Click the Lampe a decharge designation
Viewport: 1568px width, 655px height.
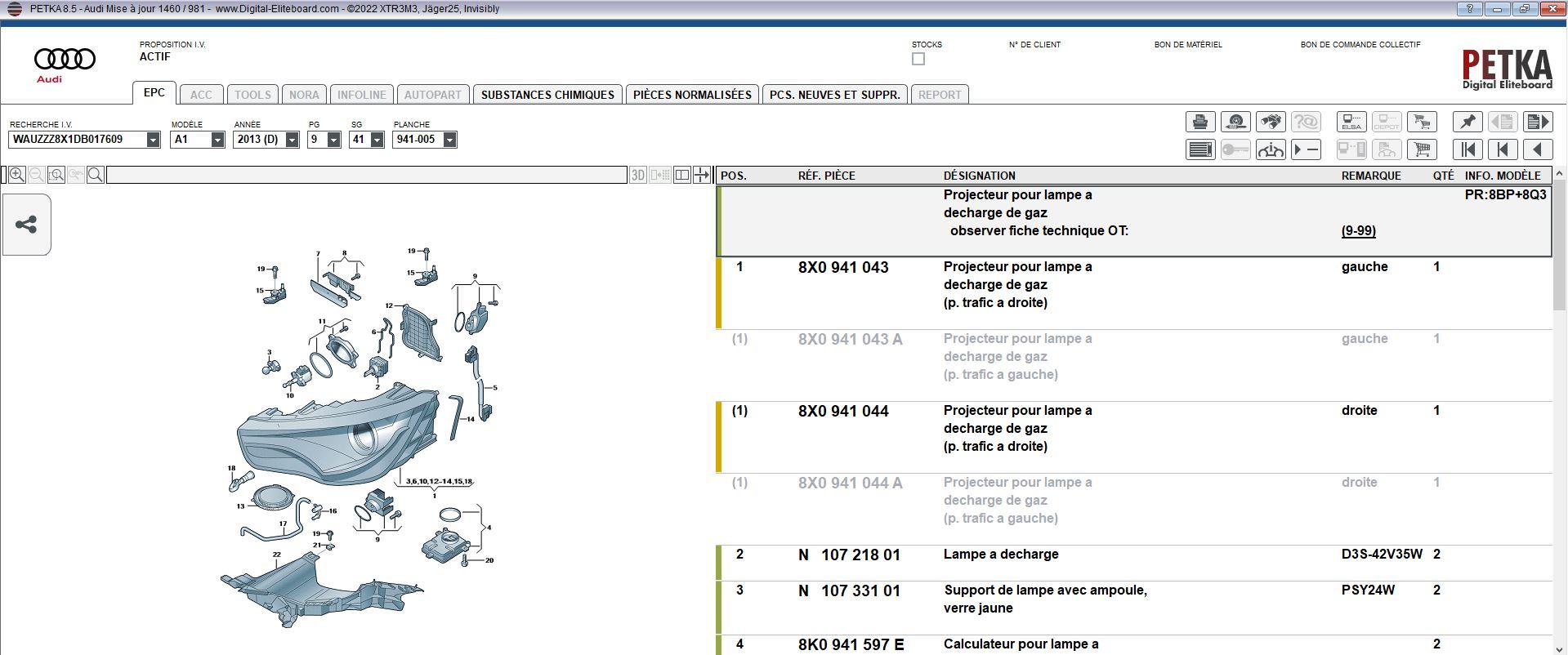(x=1001, y=555)
